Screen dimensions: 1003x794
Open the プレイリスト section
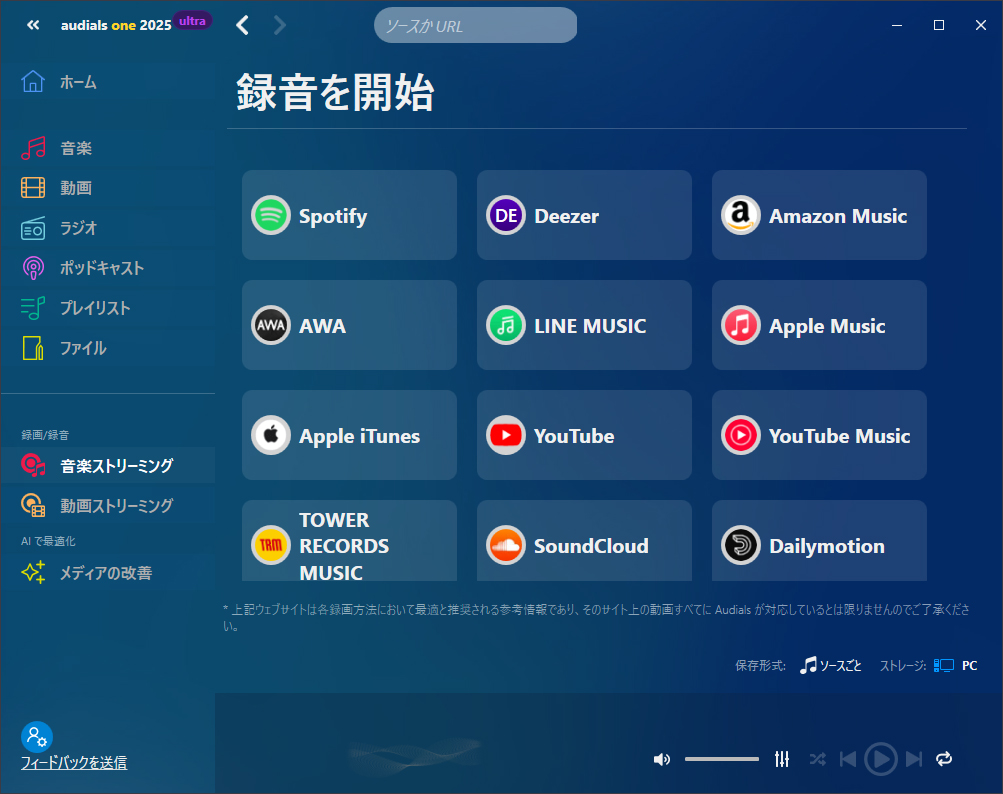(107, 308)
